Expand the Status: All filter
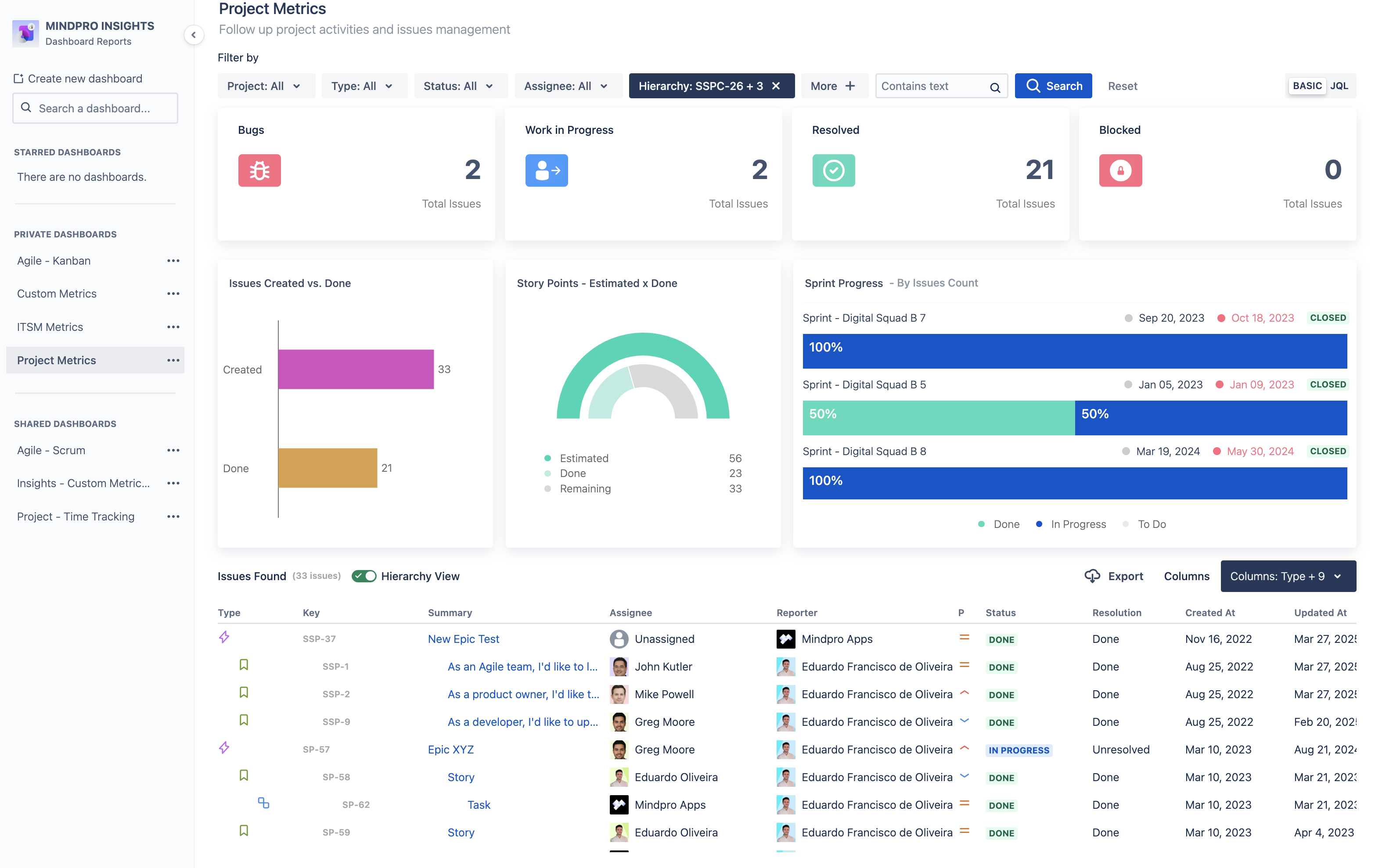Image resolution: width=1375 pixels, height=868 pixels. [460, 86]
